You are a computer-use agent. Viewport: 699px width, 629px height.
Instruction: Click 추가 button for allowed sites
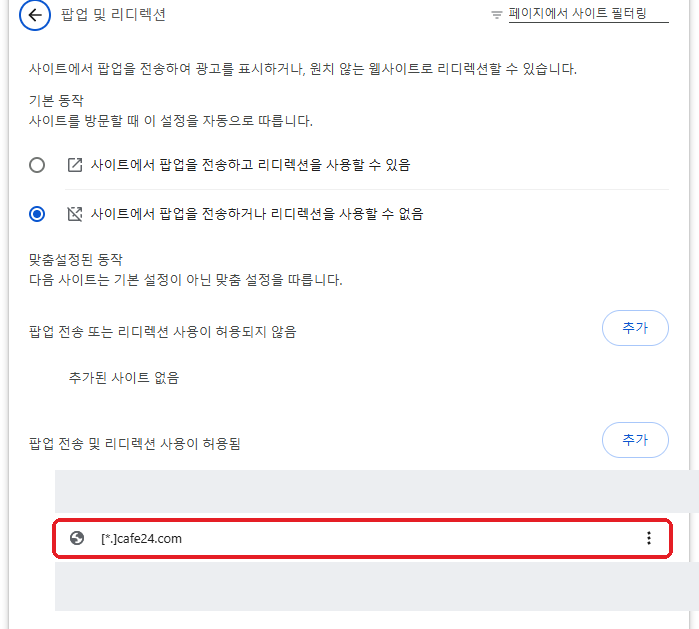[635, 440]
